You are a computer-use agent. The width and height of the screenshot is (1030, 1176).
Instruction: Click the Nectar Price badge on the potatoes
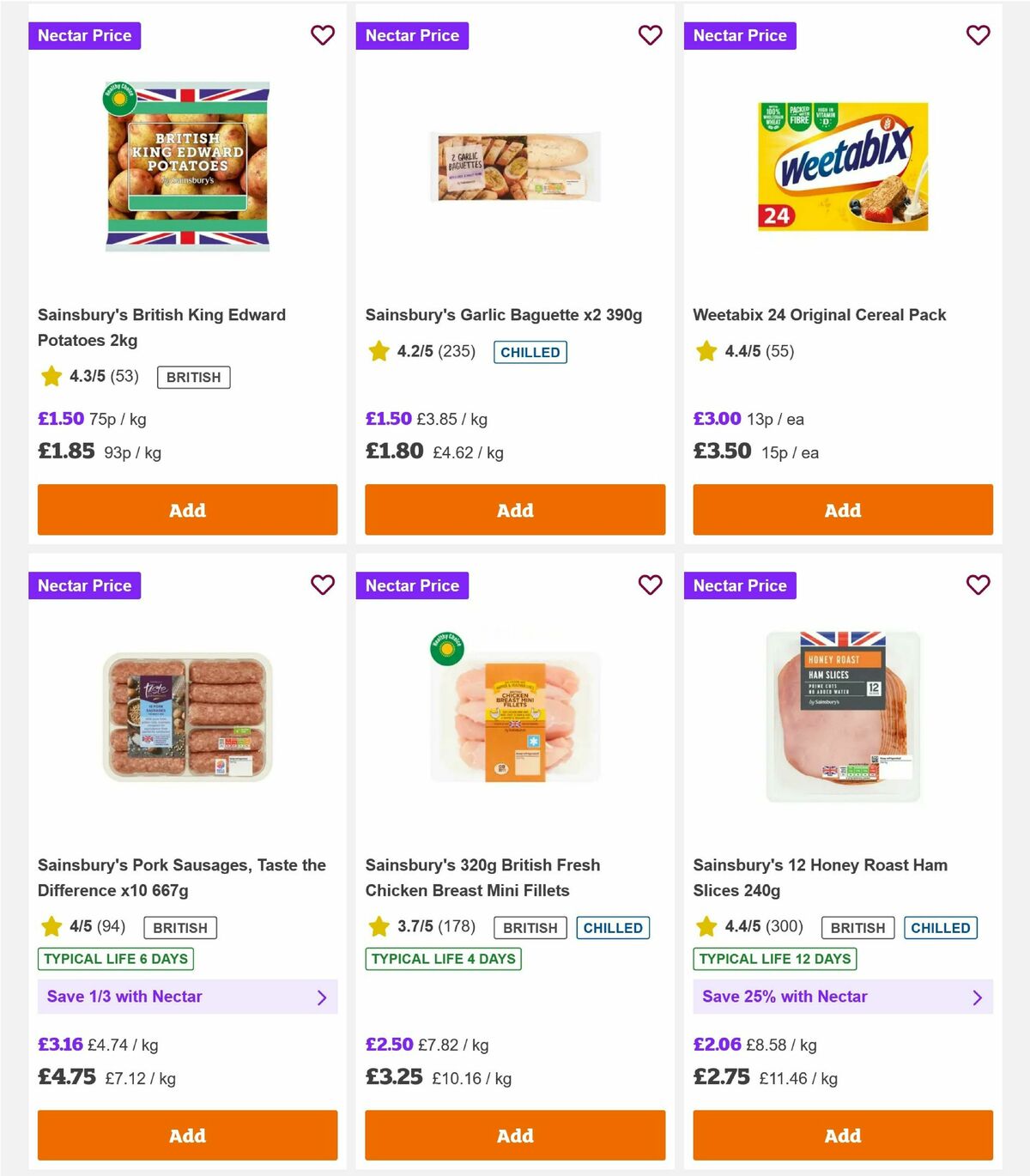84,35
